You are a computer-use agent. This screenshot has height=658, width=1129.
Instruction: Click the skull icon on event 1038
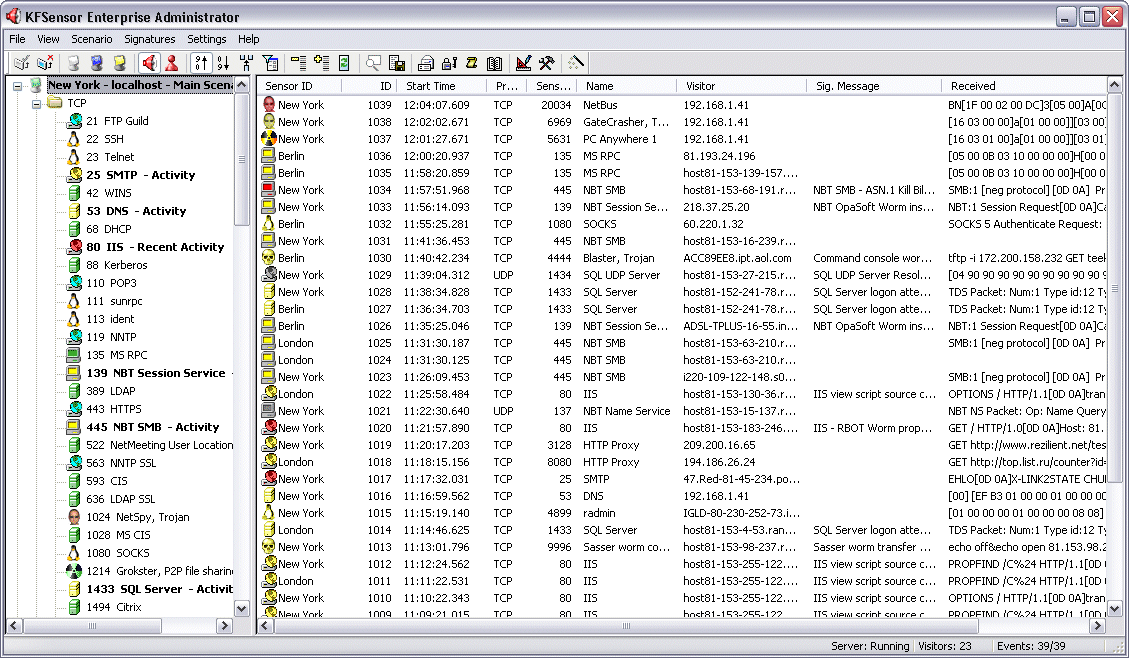(269, 122)
